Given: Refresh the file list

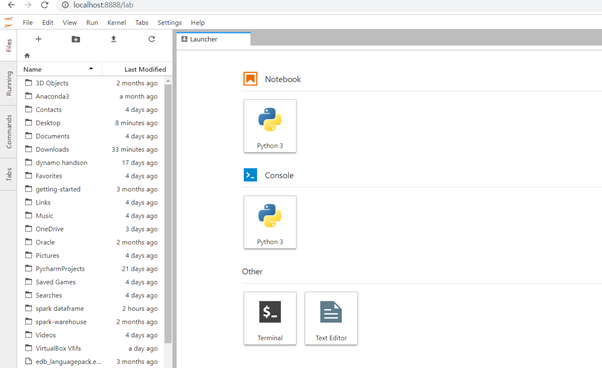Looking at the screenshot, I should 152,39.
